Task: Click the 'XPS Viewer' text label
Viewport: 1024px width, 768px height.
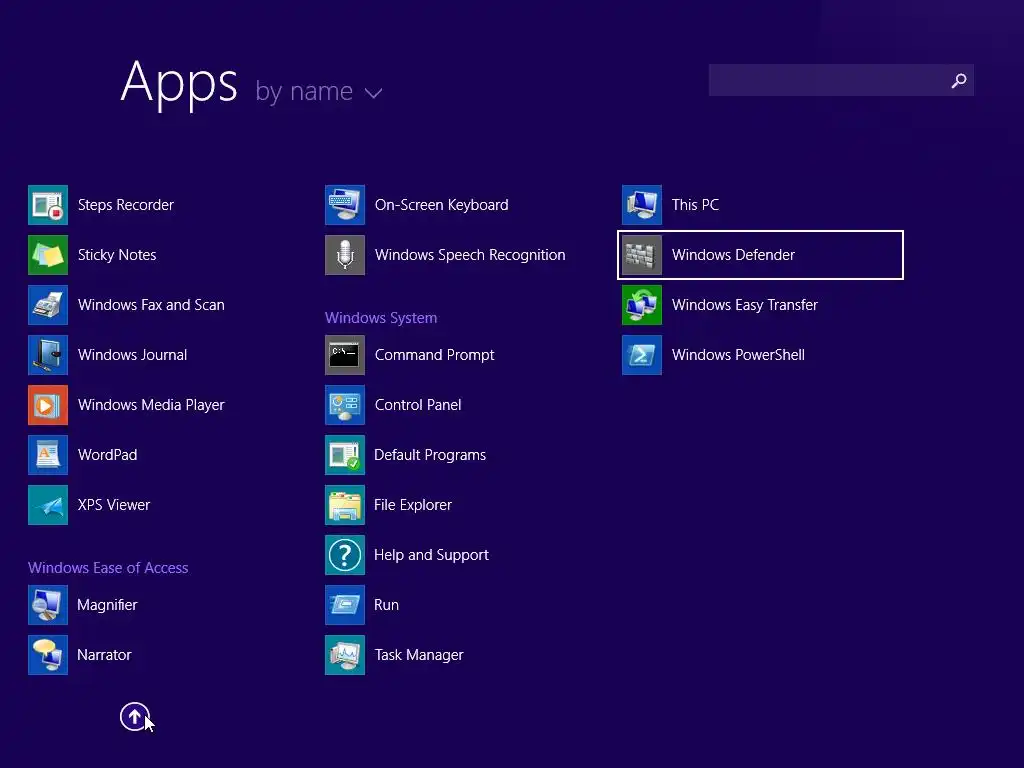Action: [x=114, y=505]
